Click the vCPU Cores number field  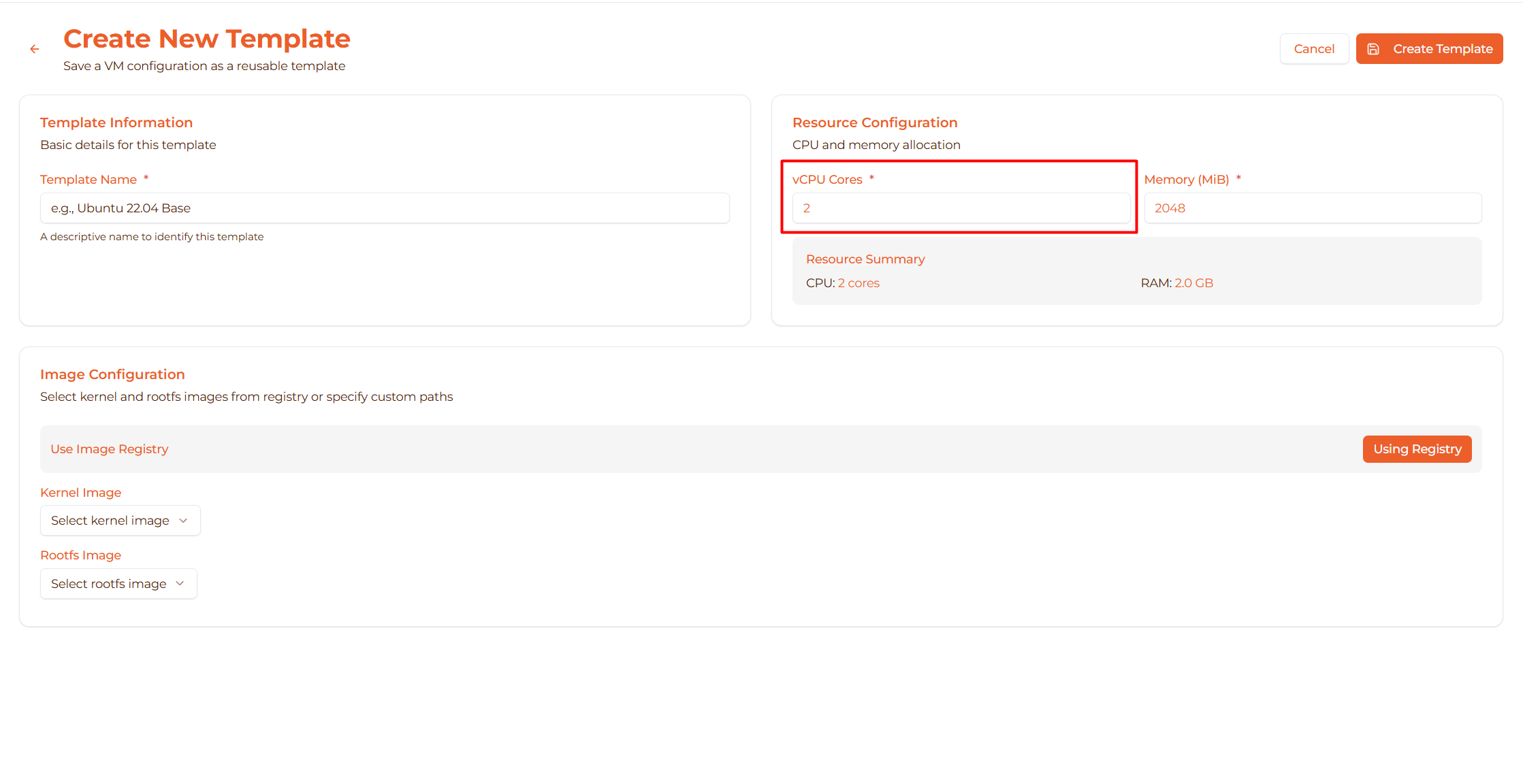coord(961,208)
